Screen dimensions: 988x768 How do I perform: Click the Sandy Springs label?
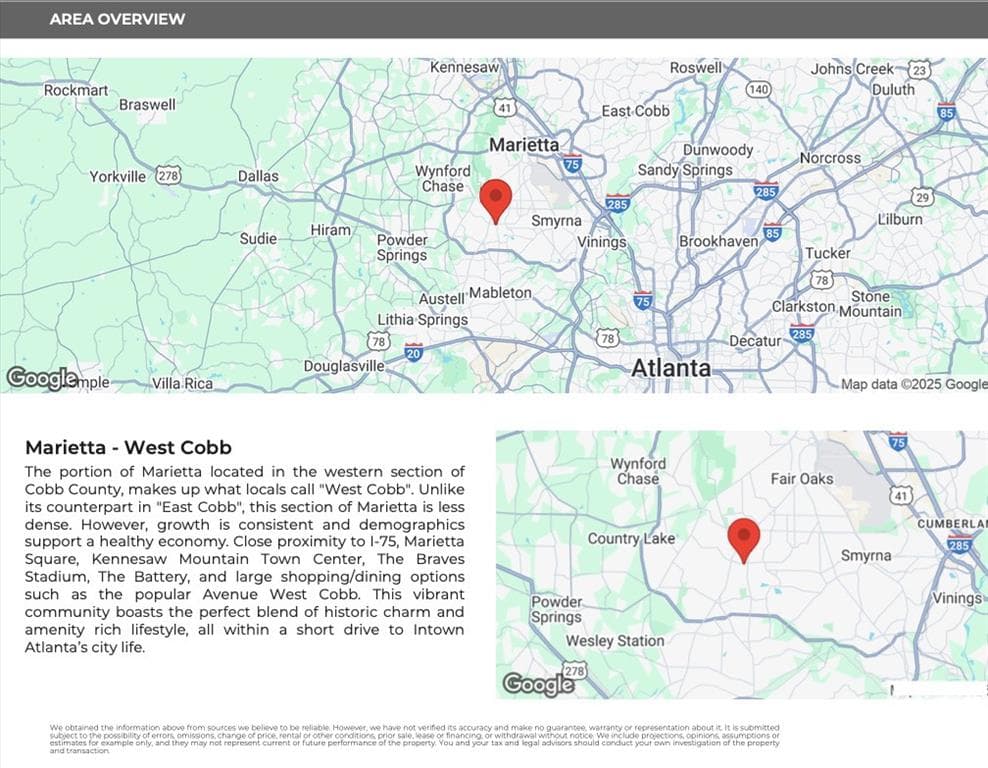pyautogui.click(x=685, y=170)
